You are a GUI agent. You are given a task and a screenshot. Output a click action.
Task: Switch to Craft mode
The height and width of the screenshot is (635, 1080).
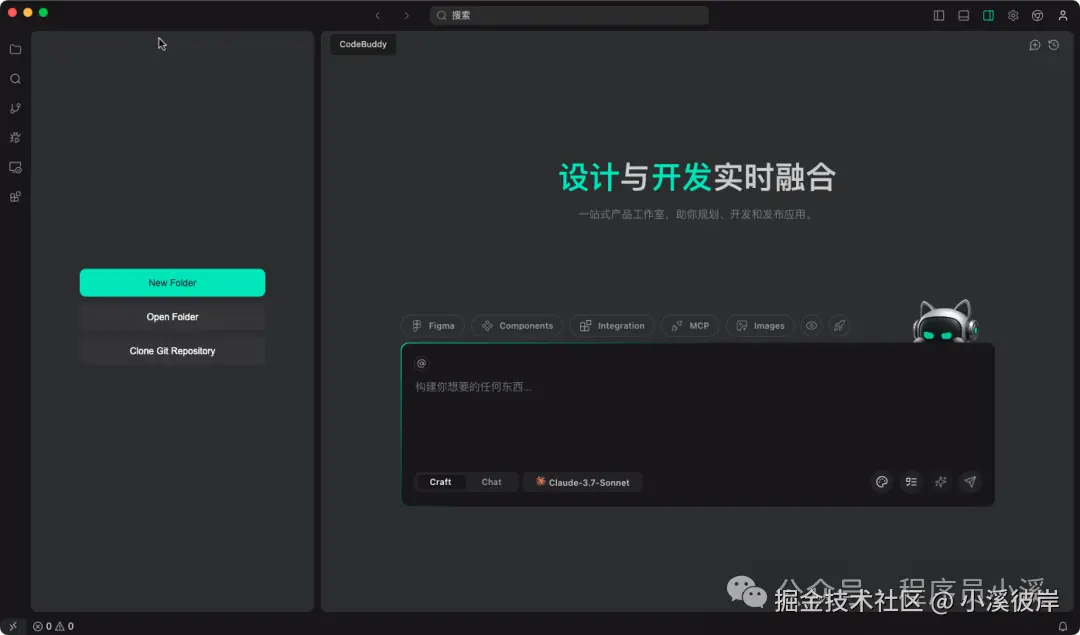440,482
